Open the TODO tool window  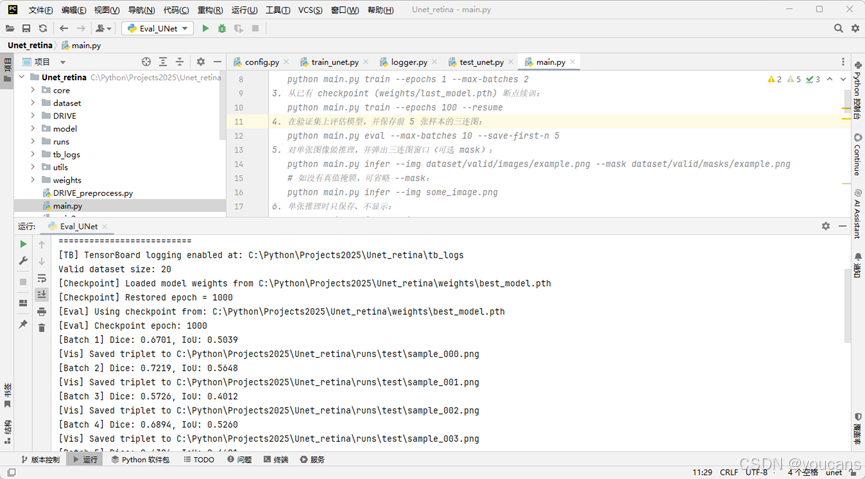click(199, 460)
